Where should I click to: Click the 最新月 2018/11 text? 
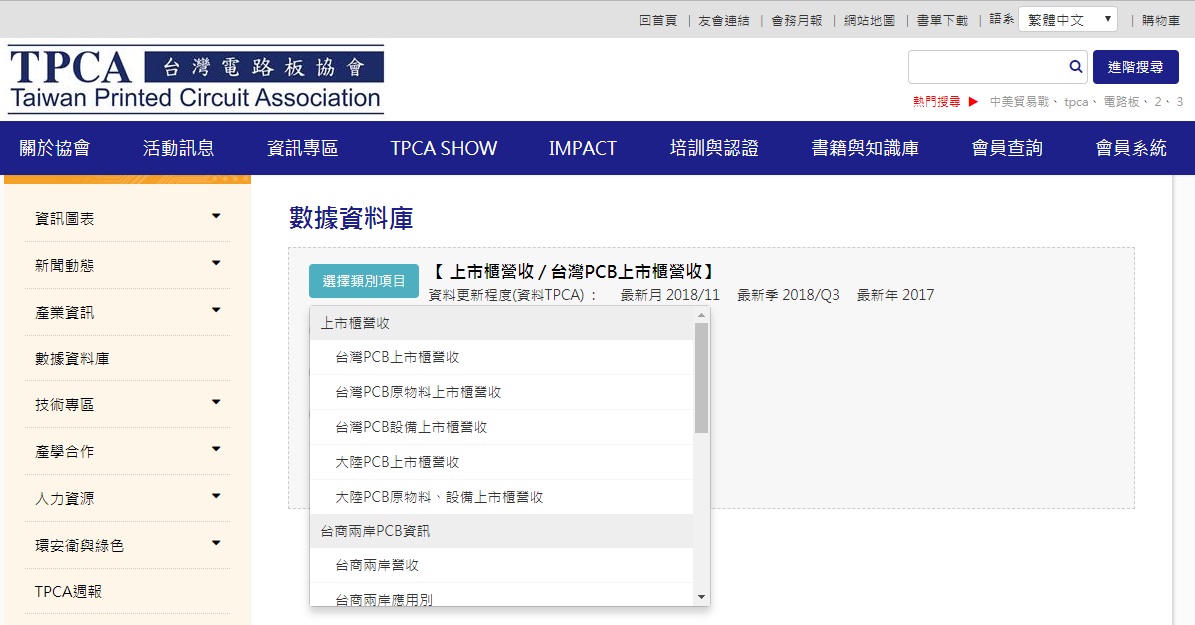coord(670,295)
